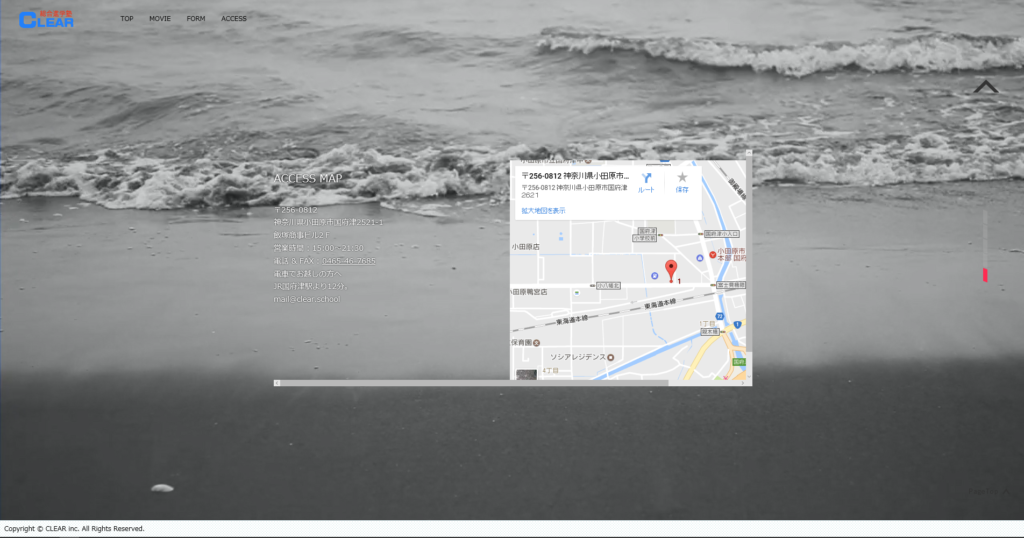Click the satellite view thumbnail on map

click(x=526, y=376)
